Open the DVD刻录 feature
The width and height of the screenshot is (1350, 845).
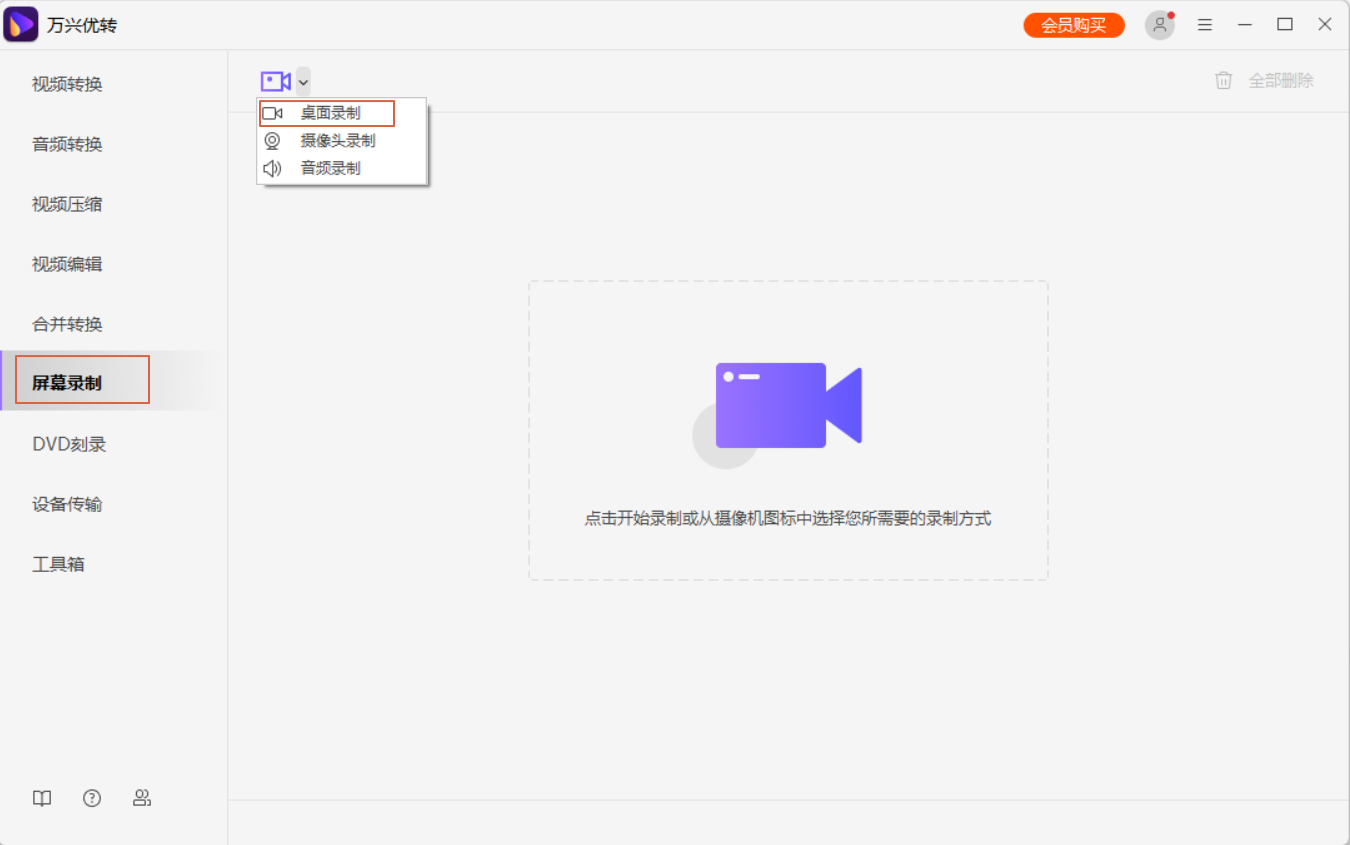pos(66,444)
